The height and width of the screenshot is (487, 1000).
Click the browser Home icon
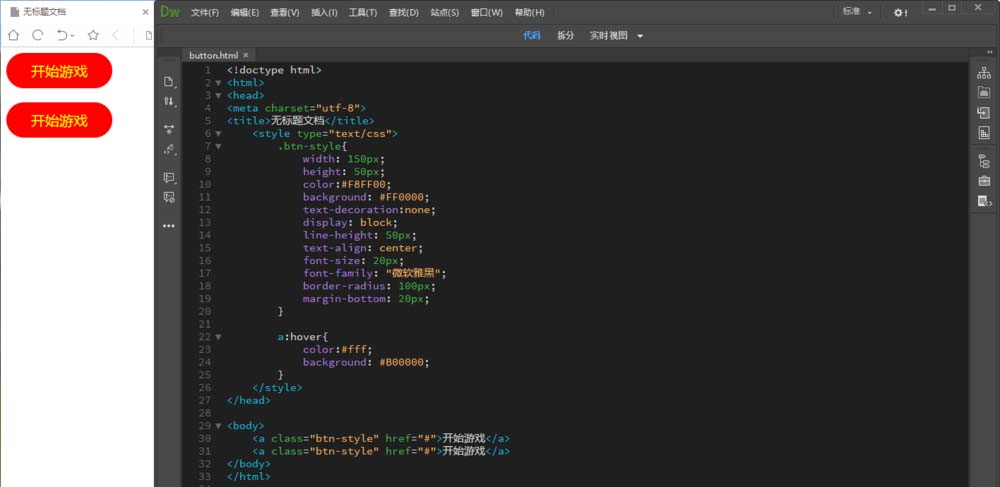[13, 35]
